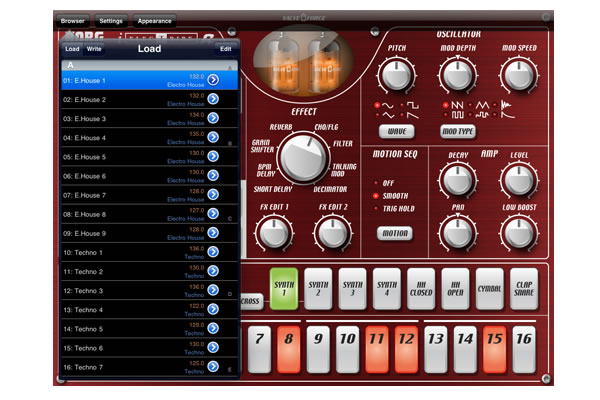The image size is (600, 400).
Task: Click the section A header in list
Action: coord(149,65)
